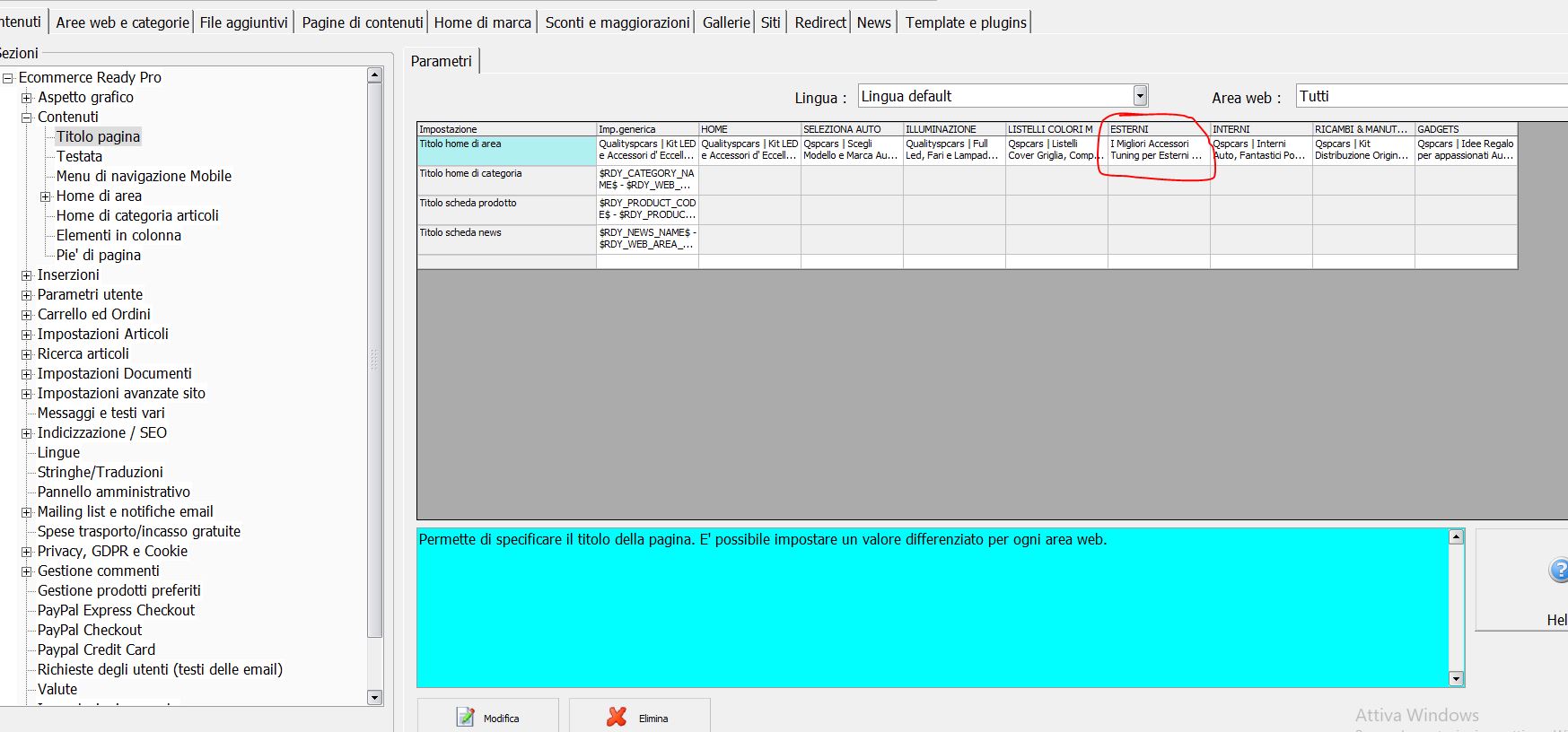Viewport: 1568px width, 732px height.
Task: Expand Privacy, GDPR e Cookie node
Action: pos(27,552)
